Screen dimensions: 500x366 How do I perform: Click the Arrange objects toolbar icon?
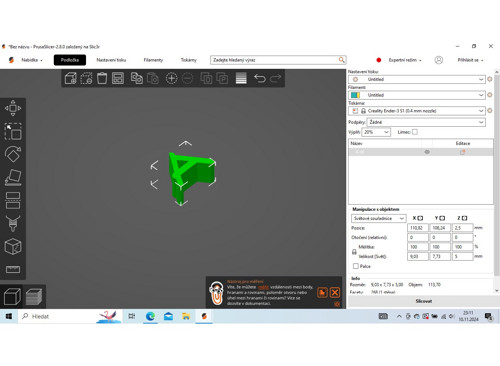coord(118,78)
